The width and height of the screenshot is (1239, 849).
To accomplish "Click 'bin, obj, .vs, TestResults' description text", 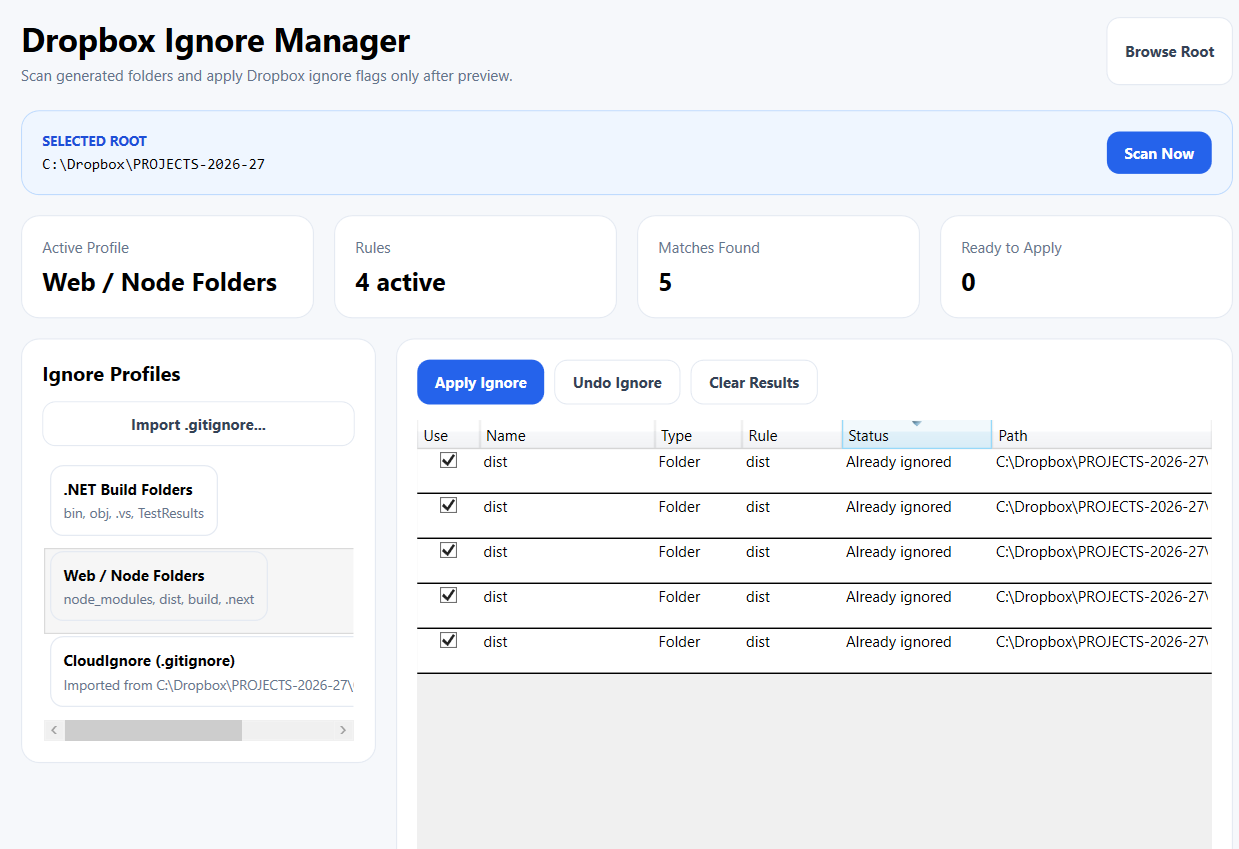I will 133,513.
